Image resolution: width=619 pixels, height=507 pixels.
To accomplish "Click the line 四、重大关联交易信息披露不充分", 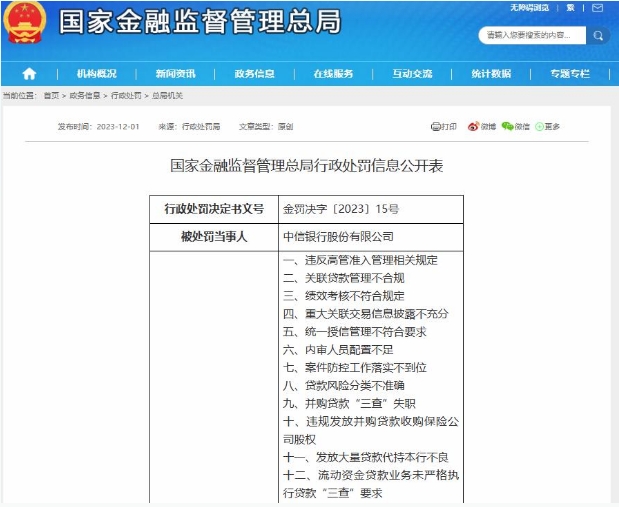I will tap(366, 314).
